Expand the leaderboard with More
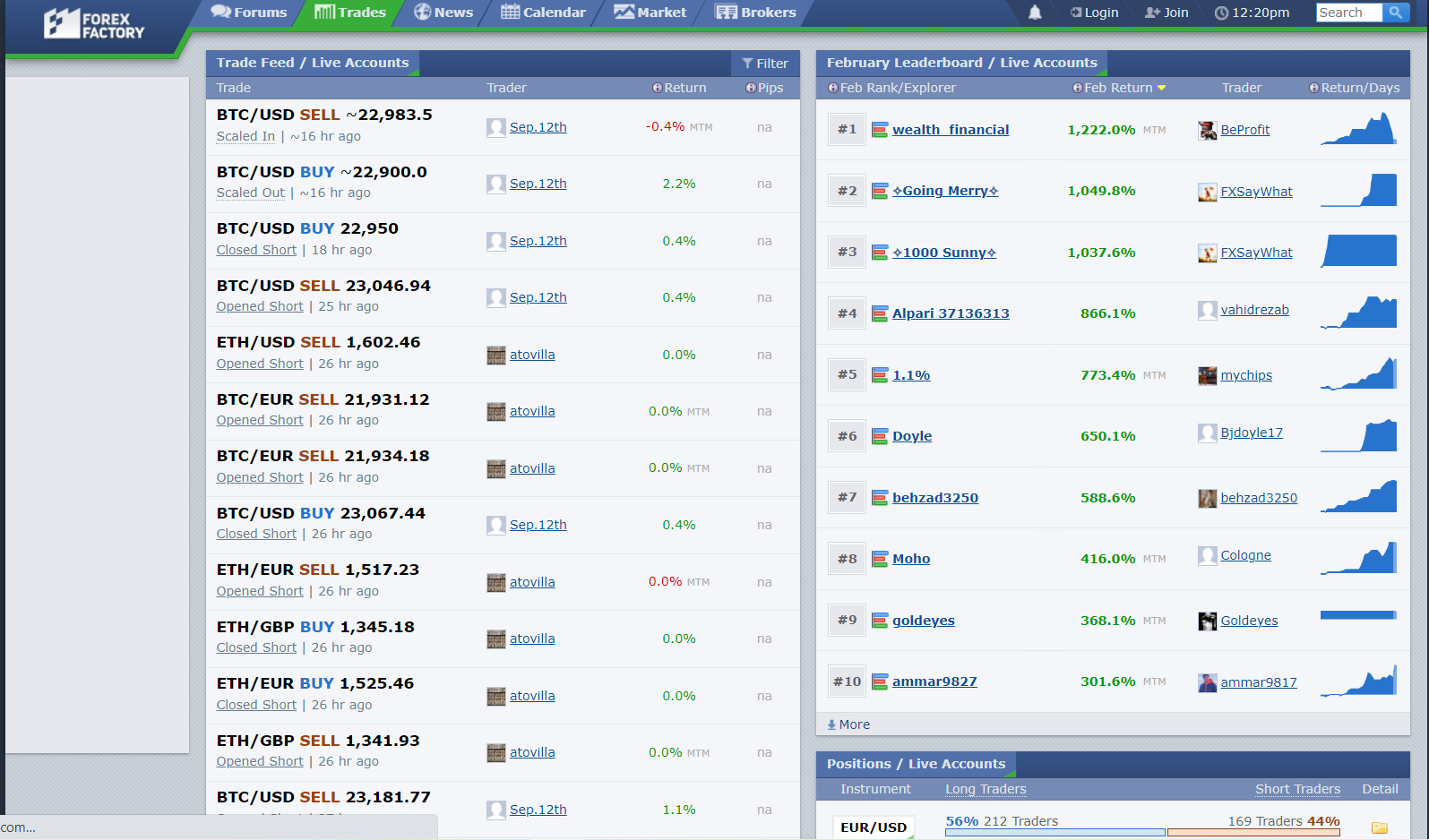This screenshot has width=1429, height=840. (848, 724)
